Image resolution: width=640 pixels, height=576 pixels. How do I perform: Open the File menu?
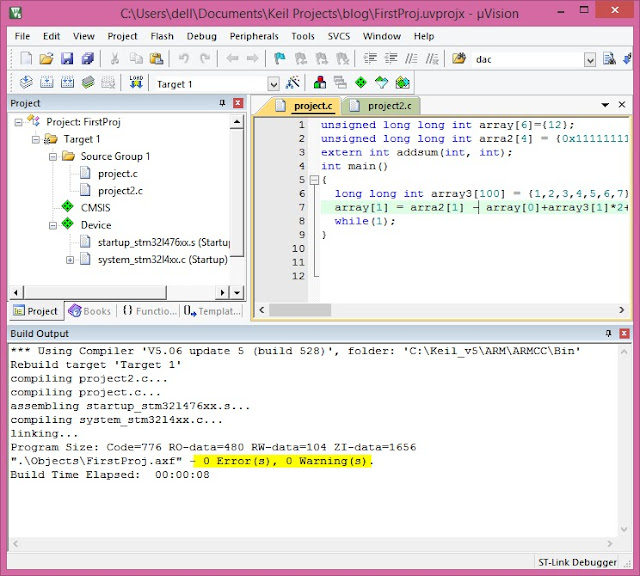tap(22, 36)
